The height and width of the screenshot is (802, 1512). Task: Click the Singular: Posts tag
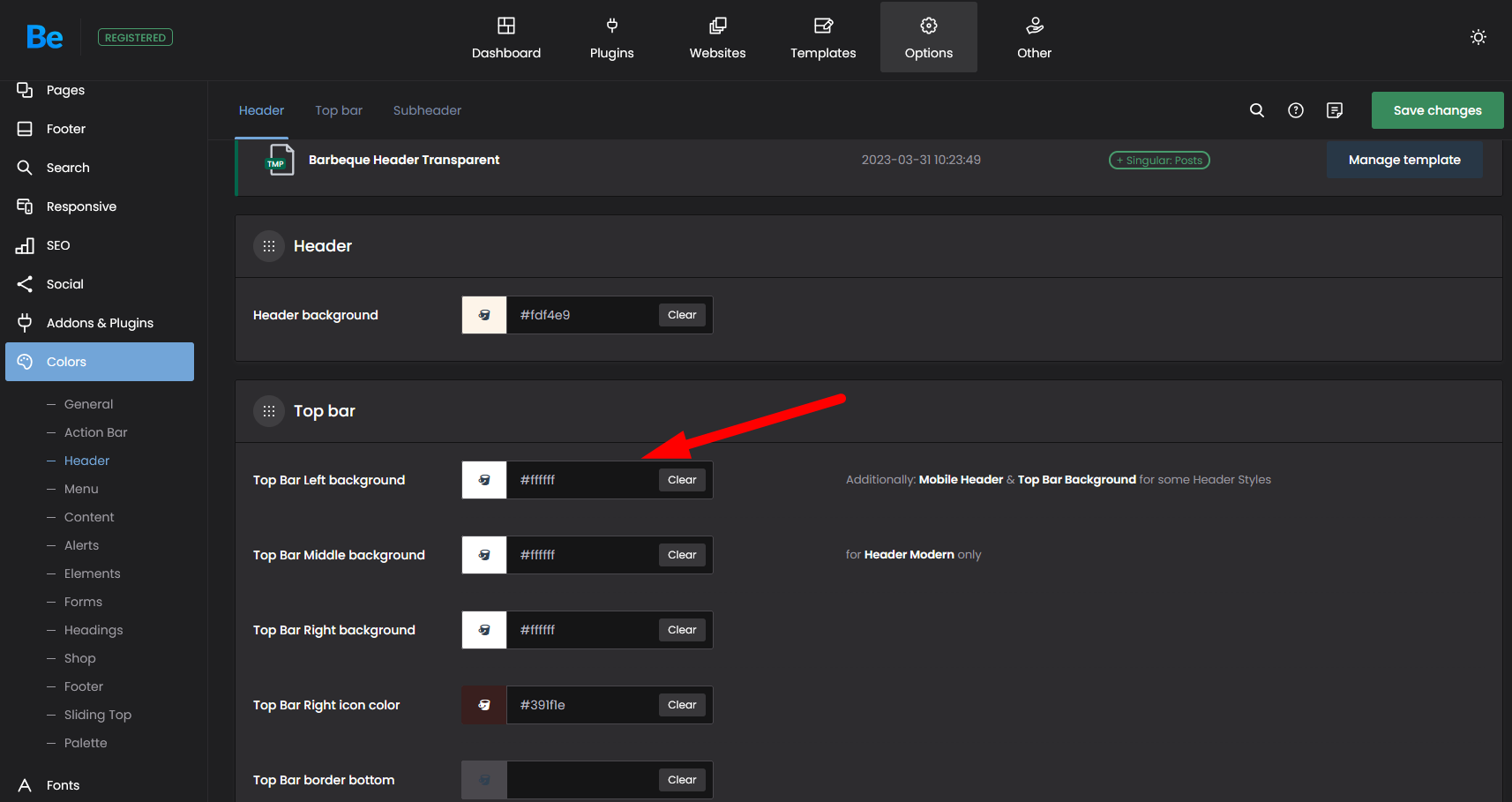1159,161
